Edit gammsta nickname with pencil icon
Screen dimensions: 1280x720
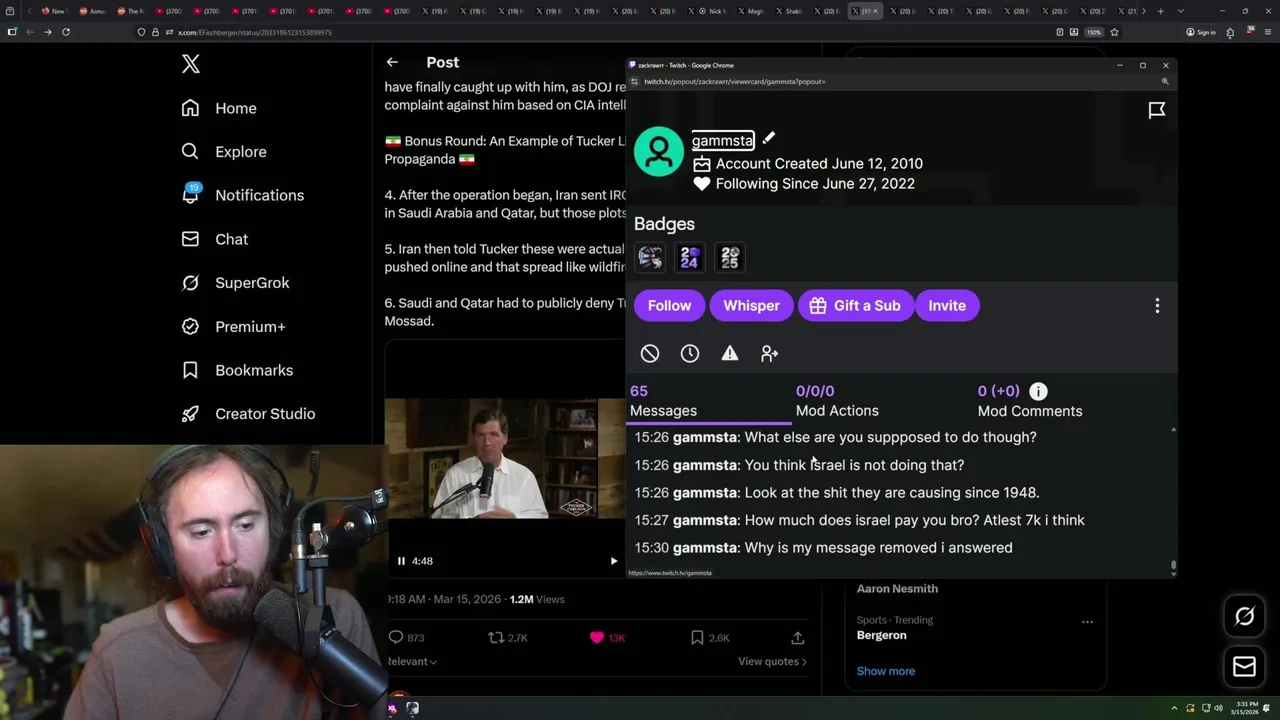tap(768, 138)
